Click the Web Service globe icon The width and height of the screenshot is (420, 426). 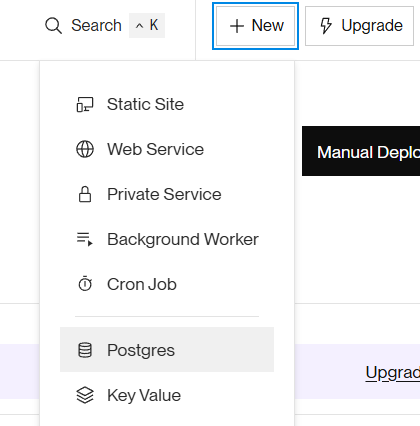(85, 149)
